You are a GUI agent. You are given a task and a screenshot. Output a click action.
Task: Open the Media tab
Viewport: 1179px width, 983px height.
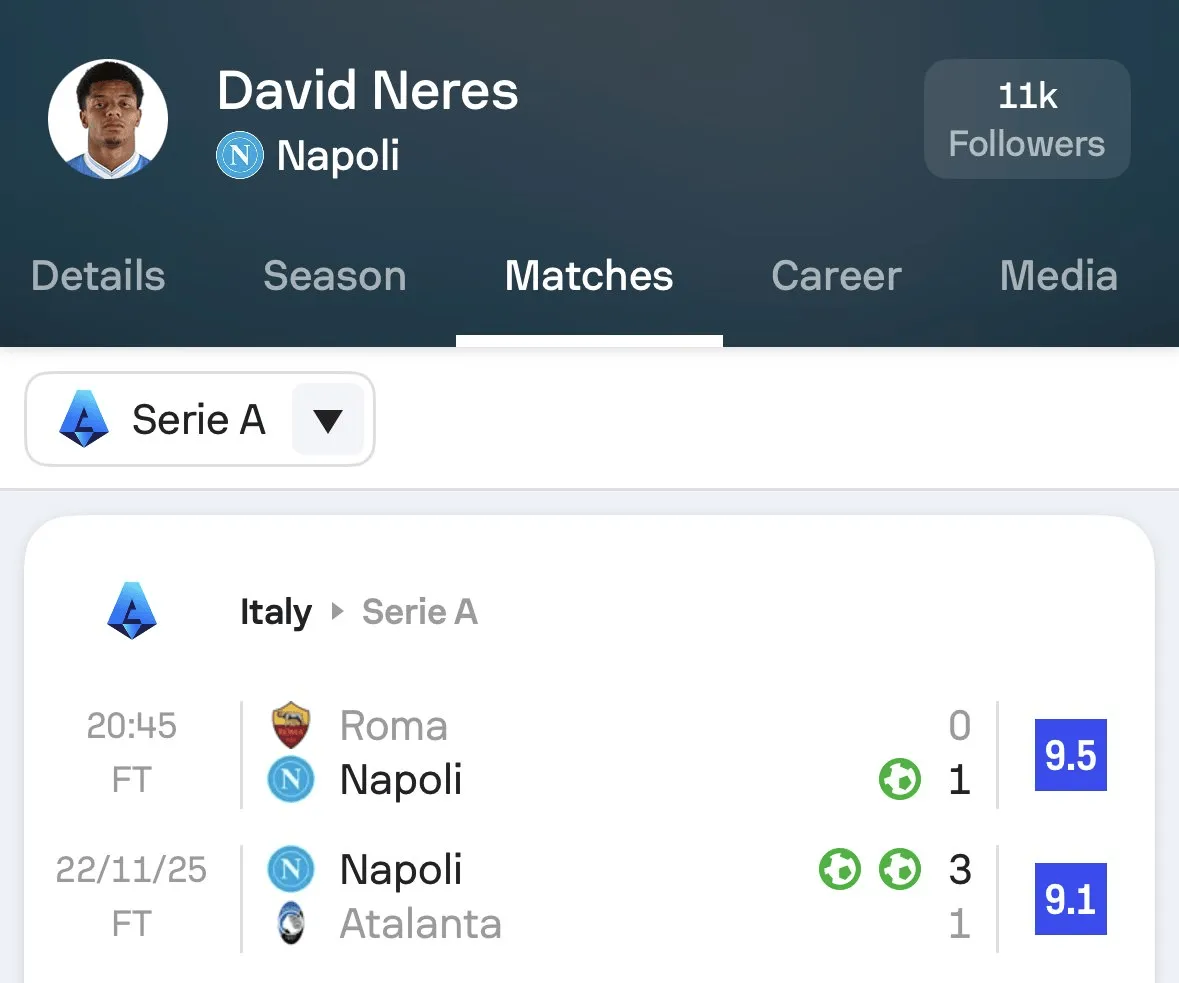click(1058, 276)
